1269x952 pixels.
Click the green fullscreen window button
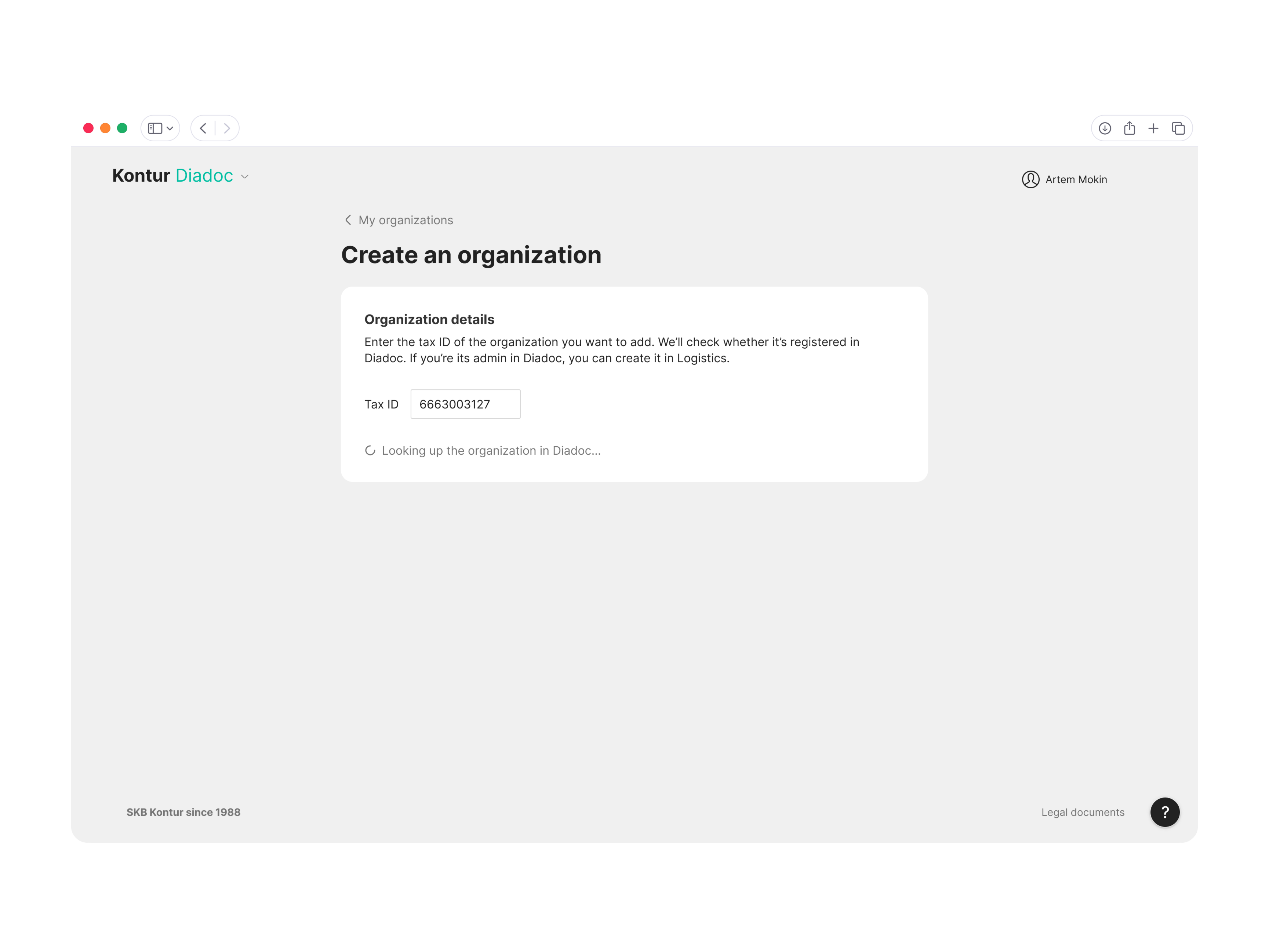[122, 128]
